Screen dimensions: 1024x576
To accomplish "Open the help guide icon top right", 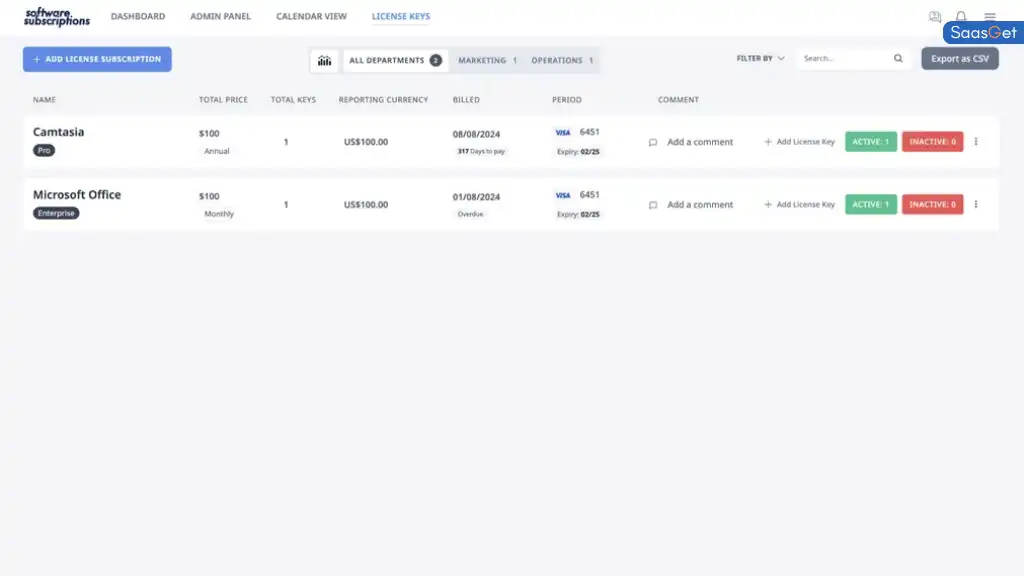I will click(934, 15).
